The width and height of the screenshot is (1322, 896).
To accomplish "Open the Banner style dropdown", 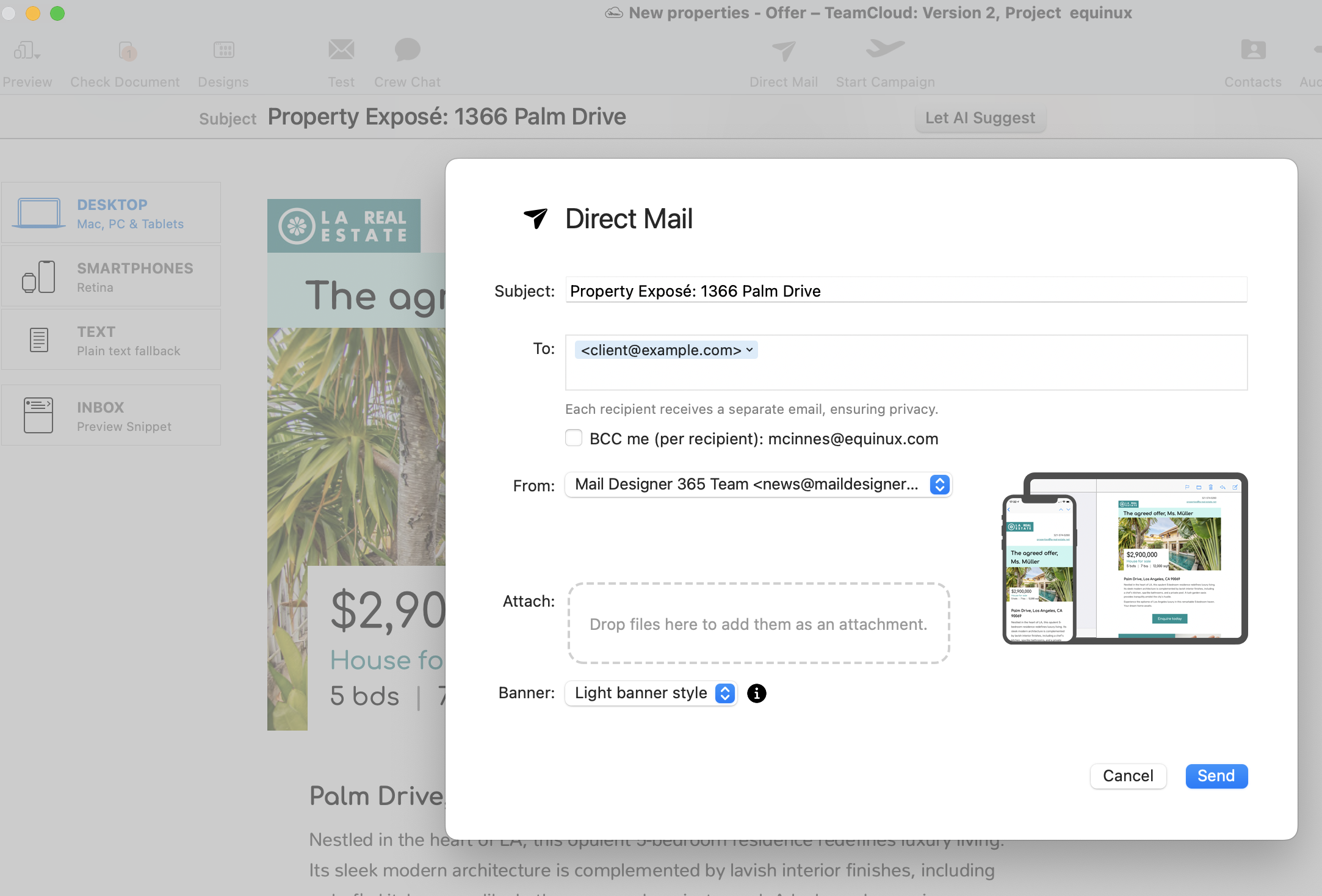I will 651,693.
